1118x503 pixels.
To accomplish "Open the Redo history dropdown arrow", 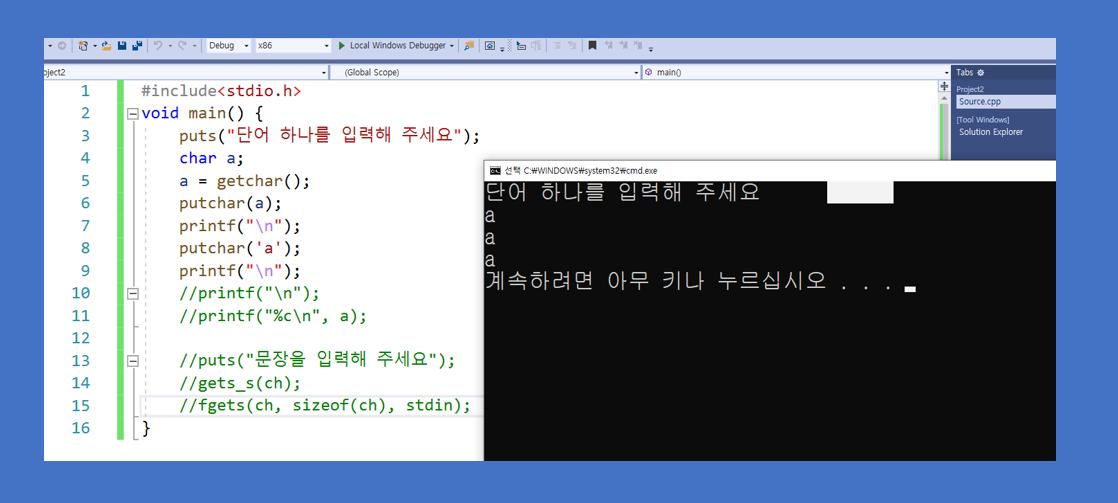I will coord(195,46).
